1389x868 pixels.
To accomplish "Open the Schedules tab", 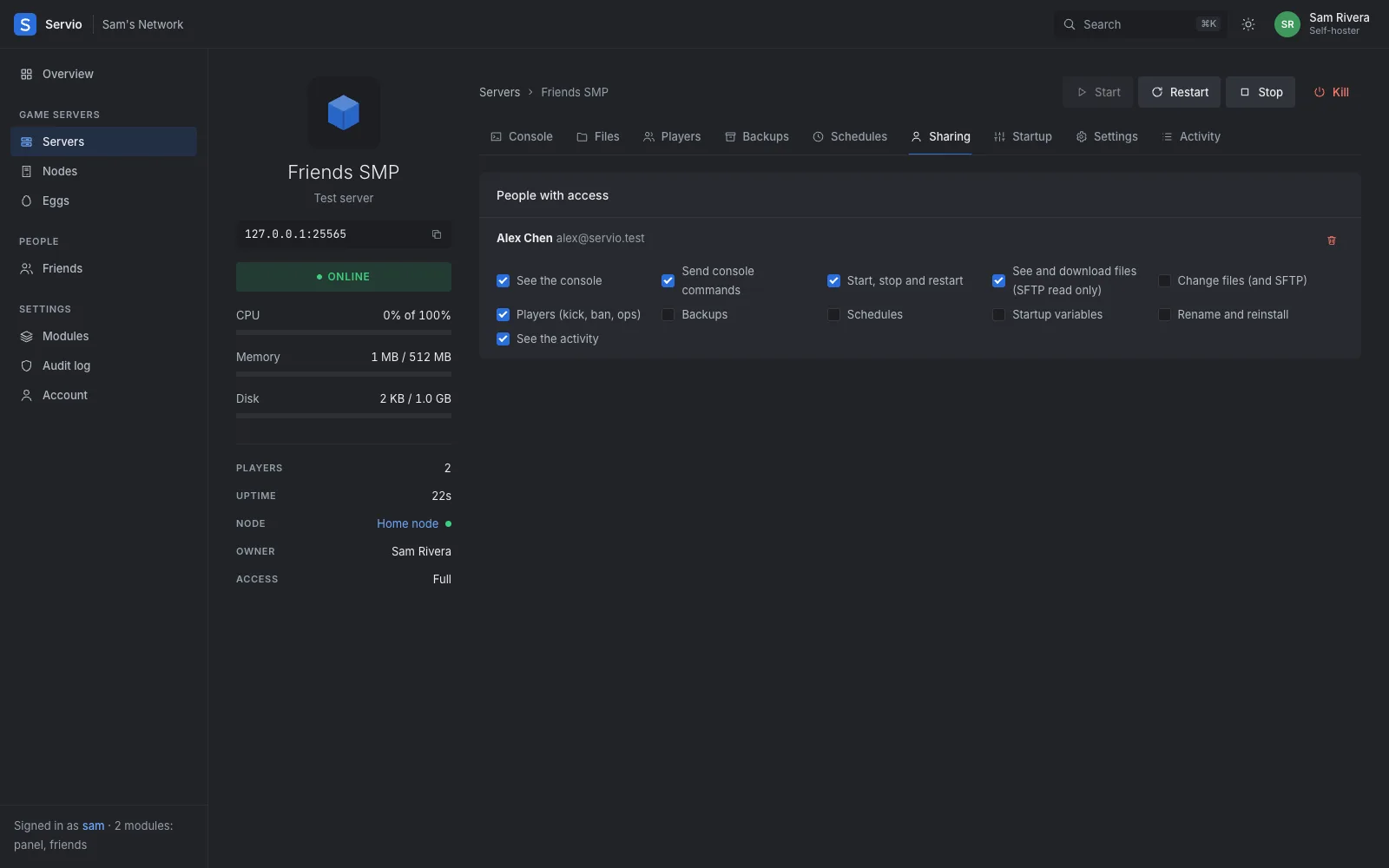I will (x=850, y=136).
